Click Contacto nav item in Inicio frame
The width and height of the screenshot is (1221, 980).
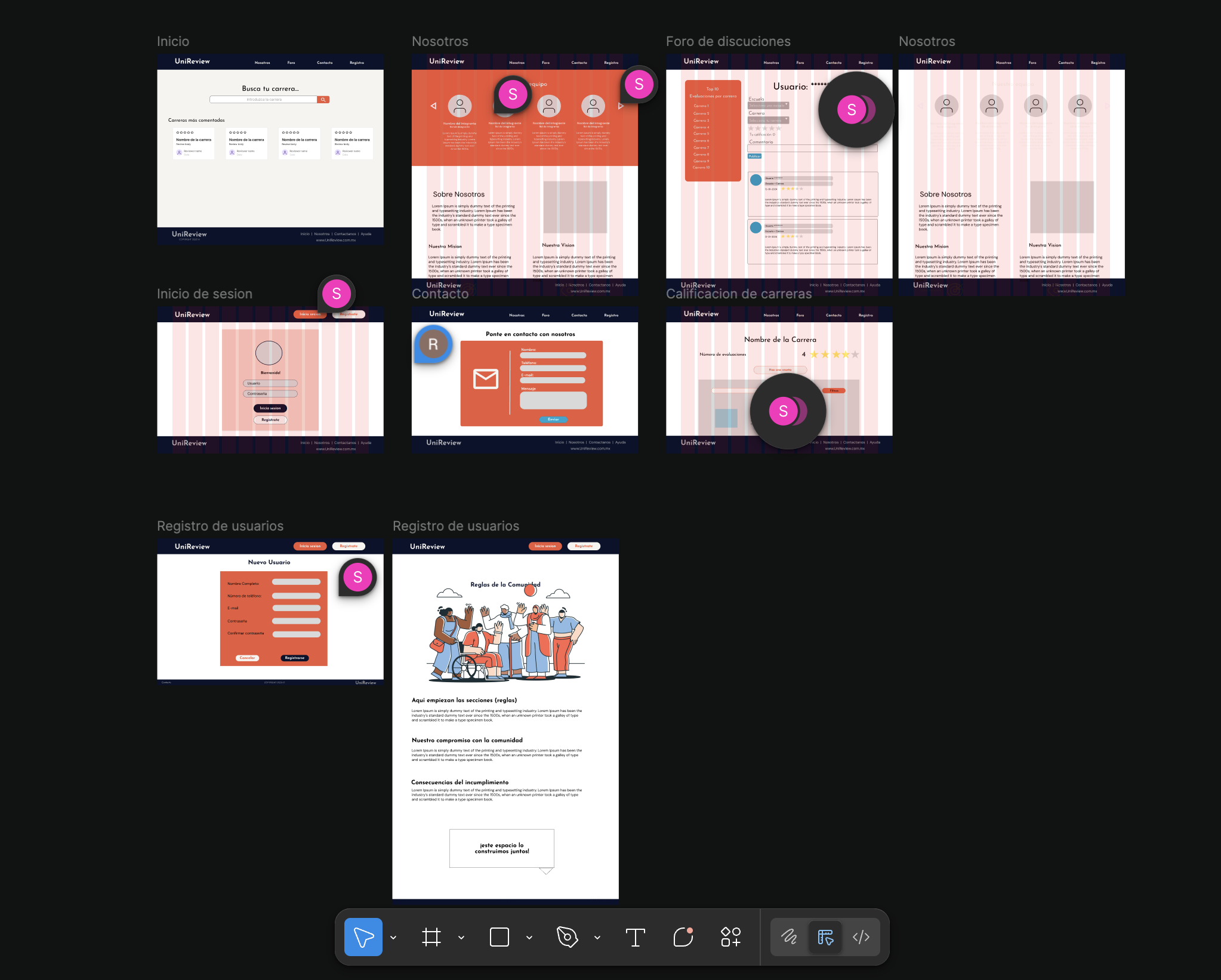click(x=325, y=63)
